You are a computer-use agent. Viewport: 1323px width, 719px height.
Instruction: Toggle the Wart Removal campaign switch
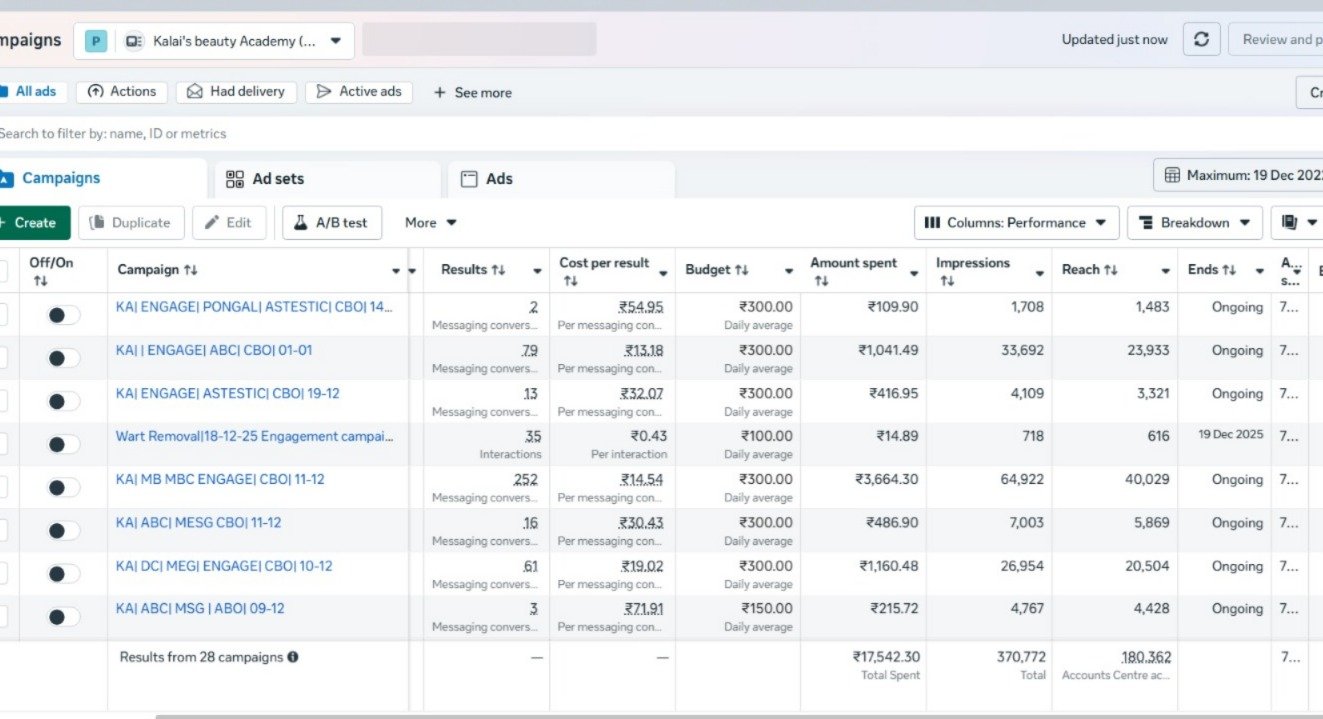pos(63,444)
